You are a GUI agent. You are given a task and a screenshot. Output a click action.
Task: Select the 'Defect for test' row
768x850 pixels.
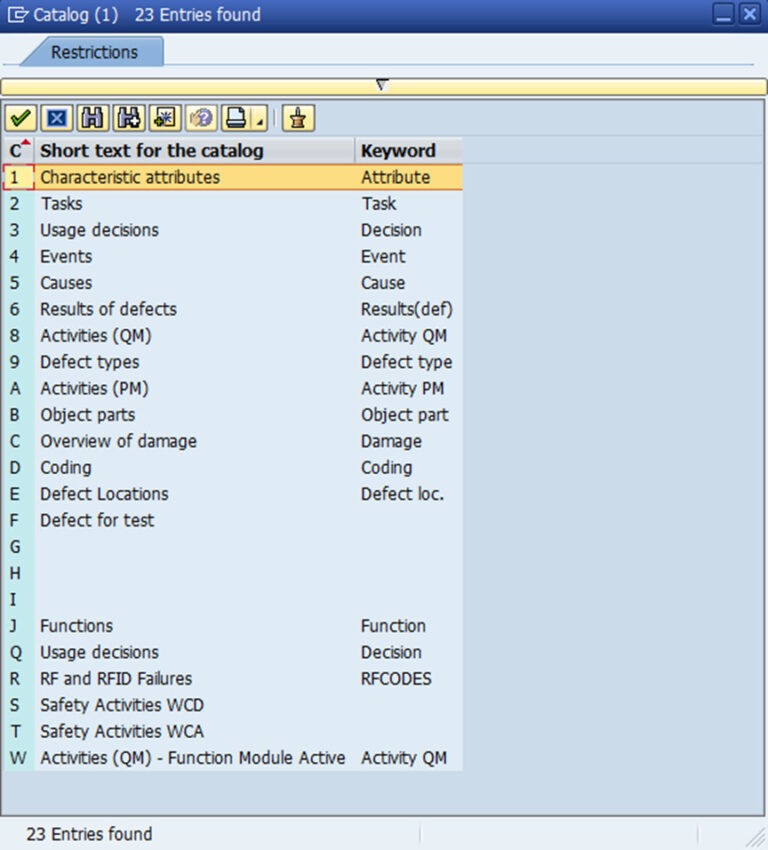[233, 520]
